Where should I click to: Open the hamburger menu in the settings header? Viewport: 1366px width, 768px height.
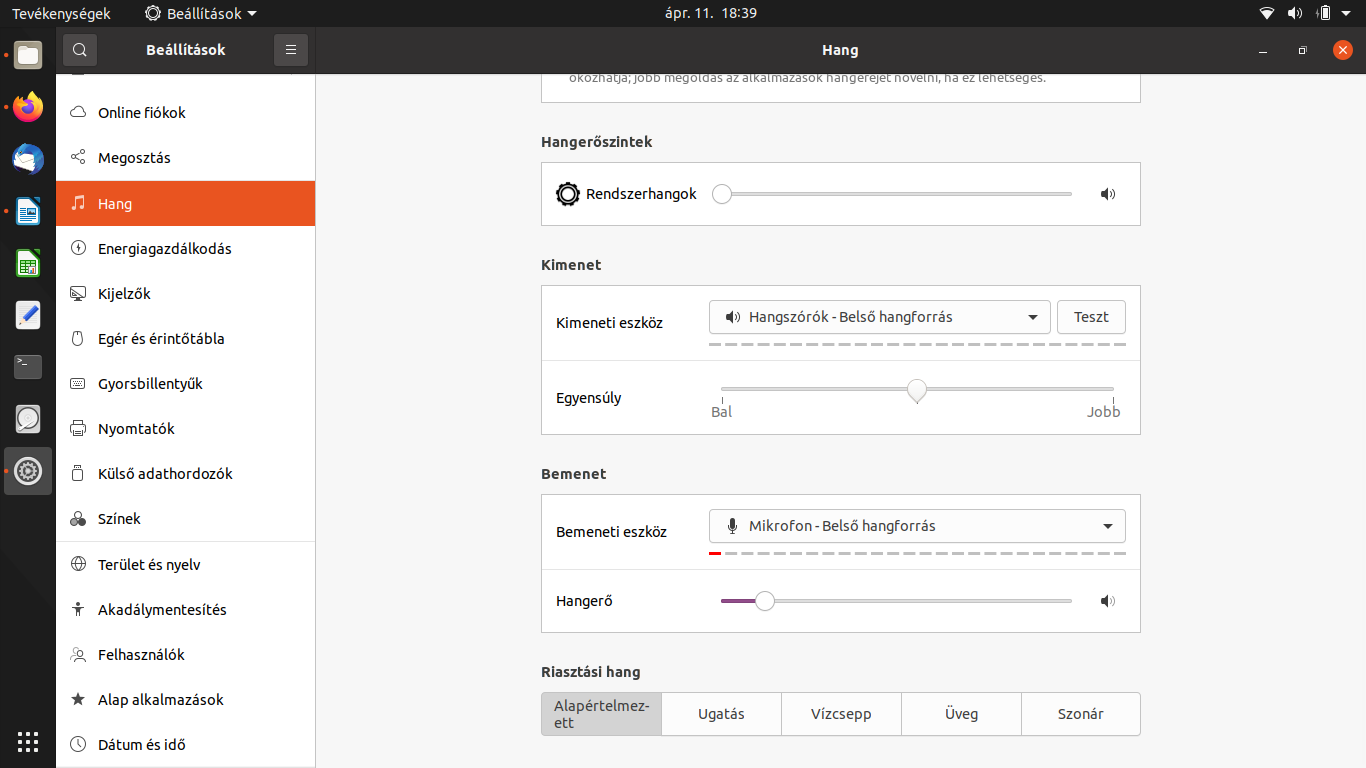(291, 50)
